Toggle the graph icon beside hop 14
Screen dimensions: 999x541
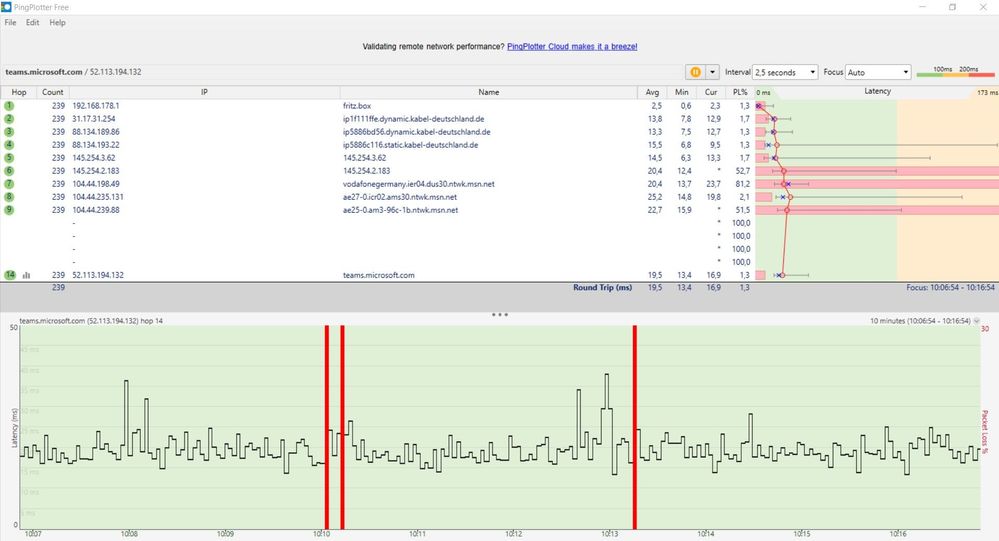click(x=27, y=275)
